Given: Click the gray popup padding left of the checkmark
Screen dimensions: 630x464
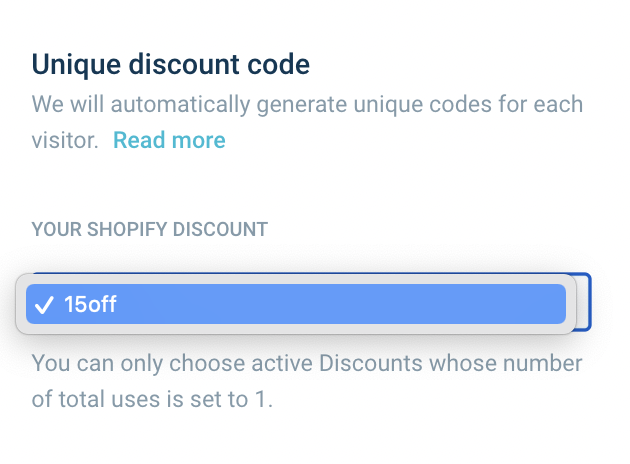Looking at the screenshot, I should tap(21, 305).
